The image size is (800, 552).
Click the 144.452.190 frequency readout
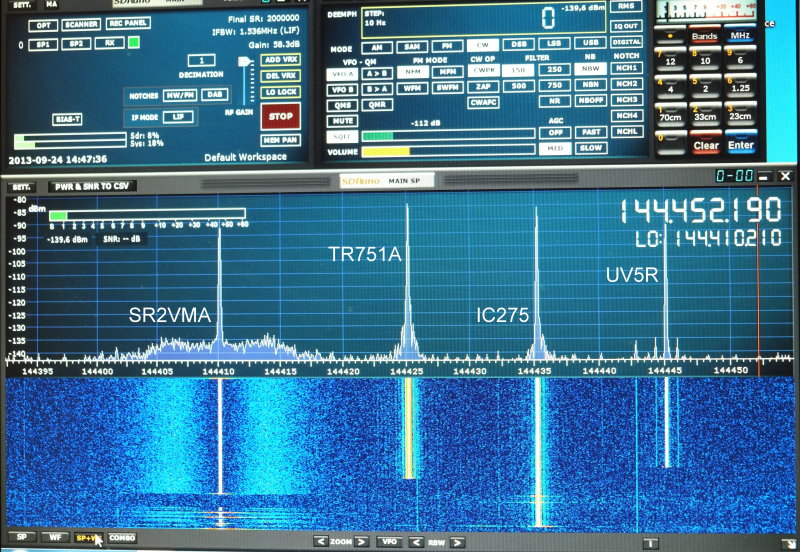coord(700,211)
